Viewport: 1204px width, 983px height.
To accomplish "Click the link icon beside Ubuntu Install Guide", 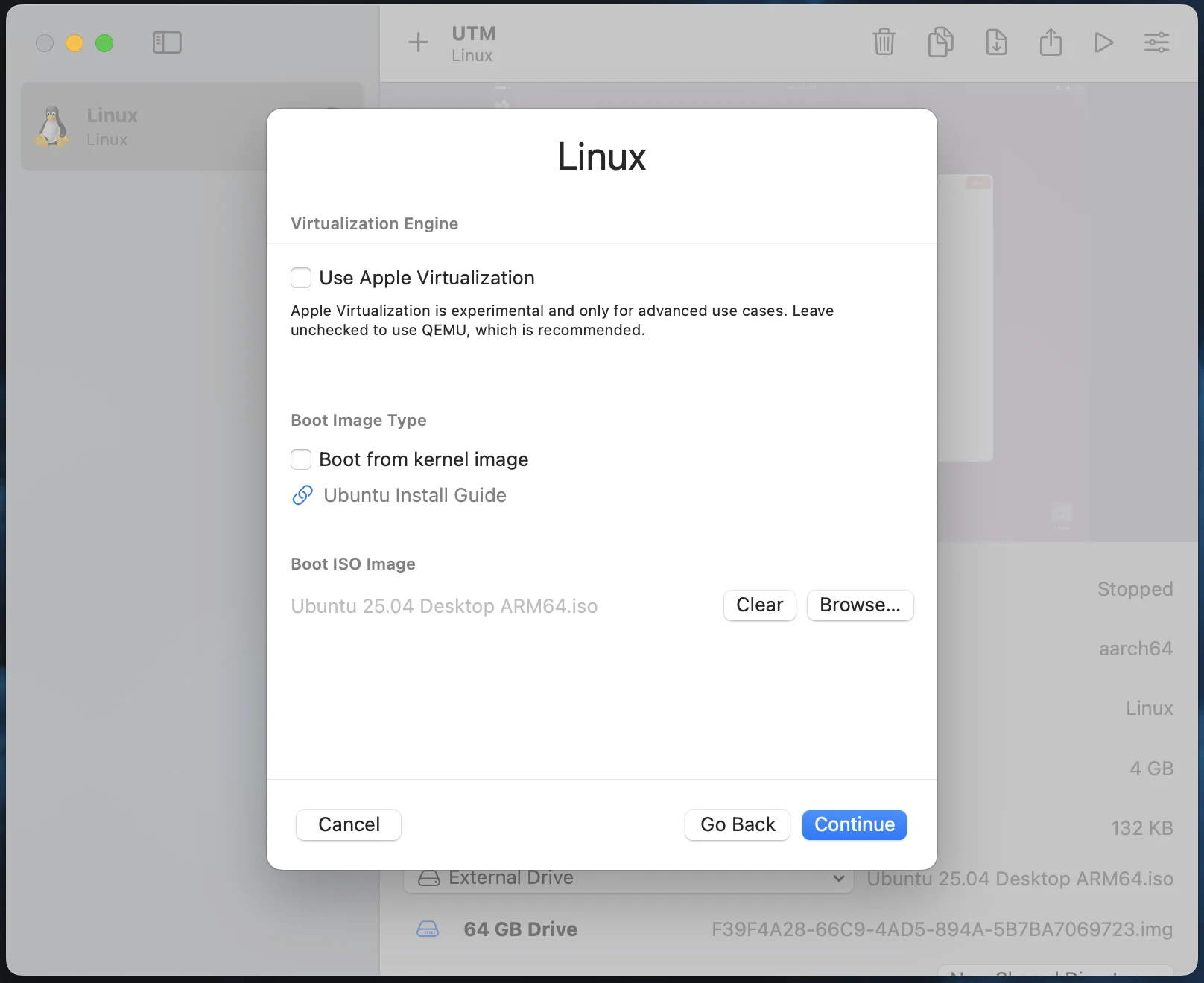I will point(302,495).
